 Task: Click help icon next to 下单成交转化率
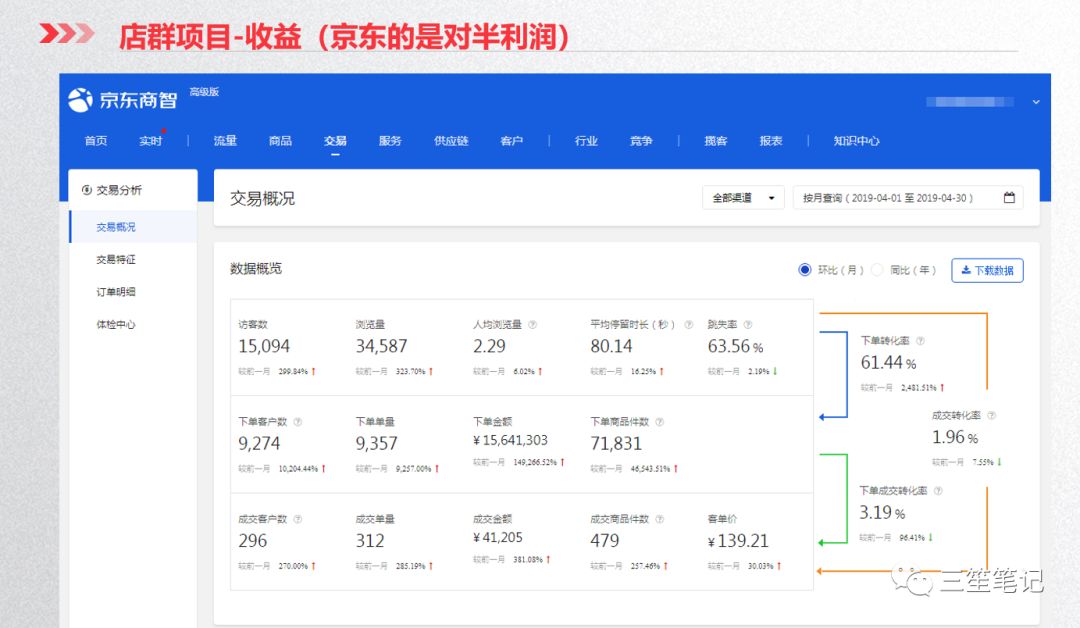938,490
